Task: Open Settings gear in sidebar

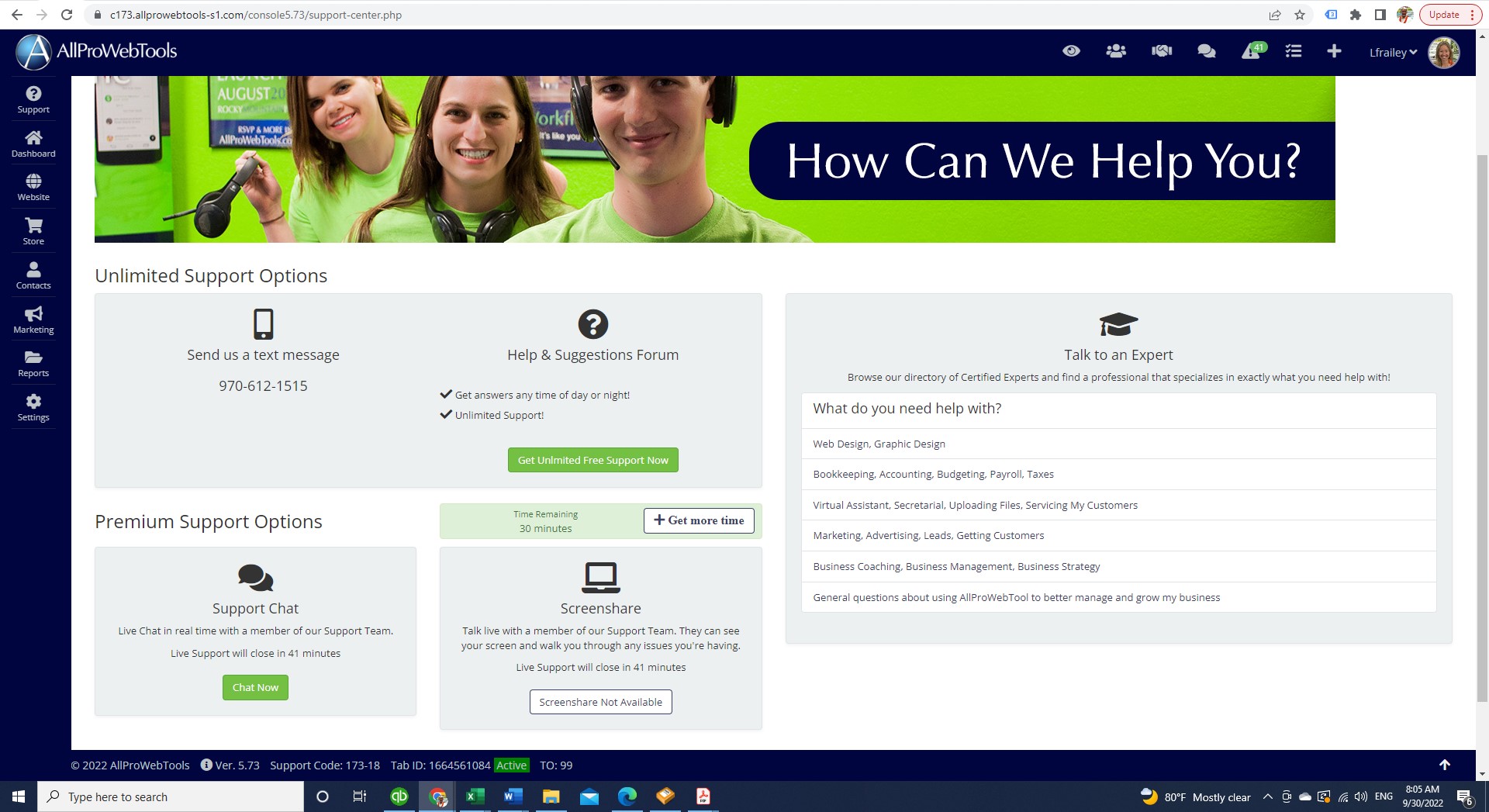Action: click(33, 408)
